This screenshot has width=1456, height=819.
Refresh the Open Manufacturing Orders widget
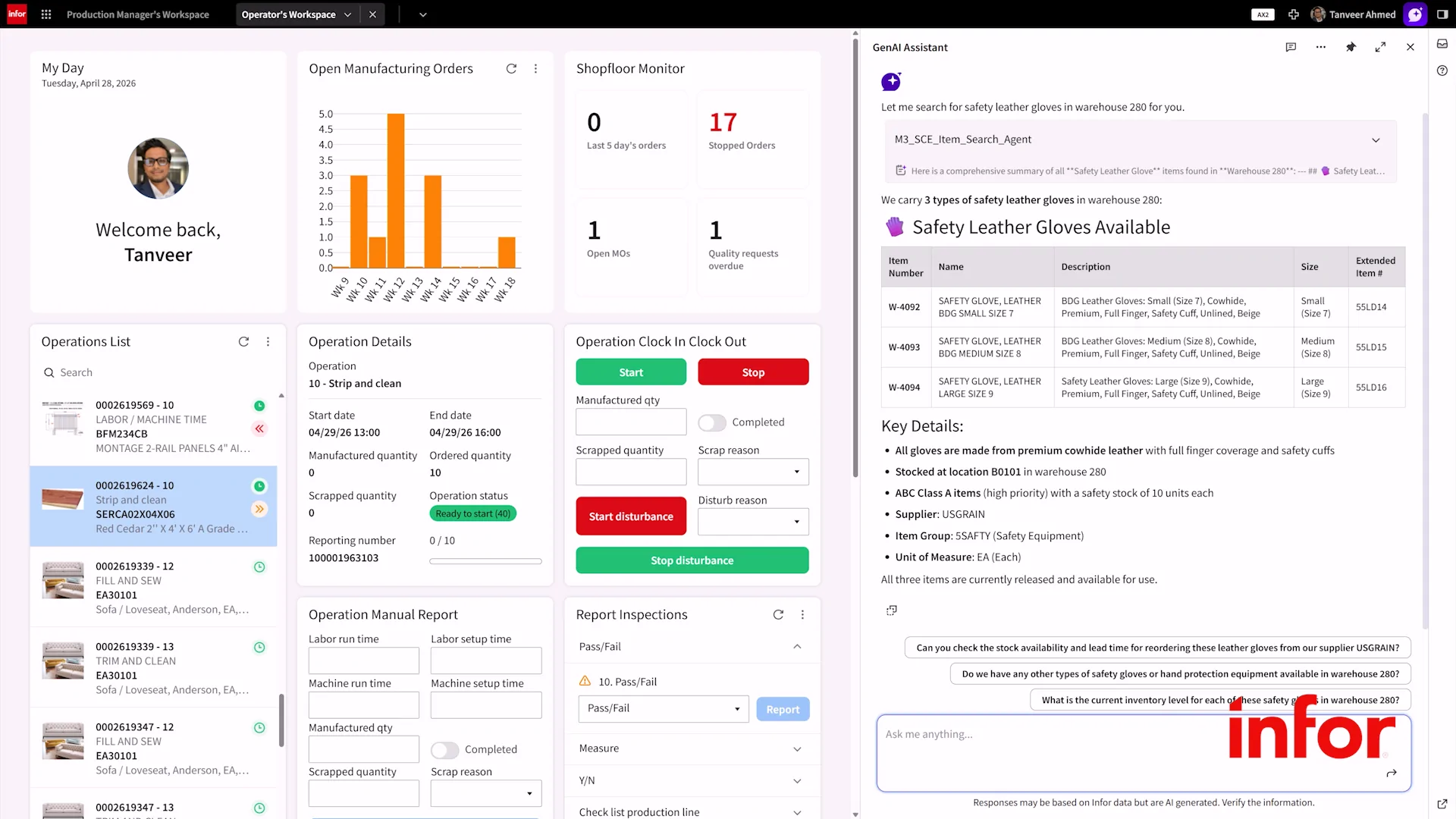(x=511, y=68)
